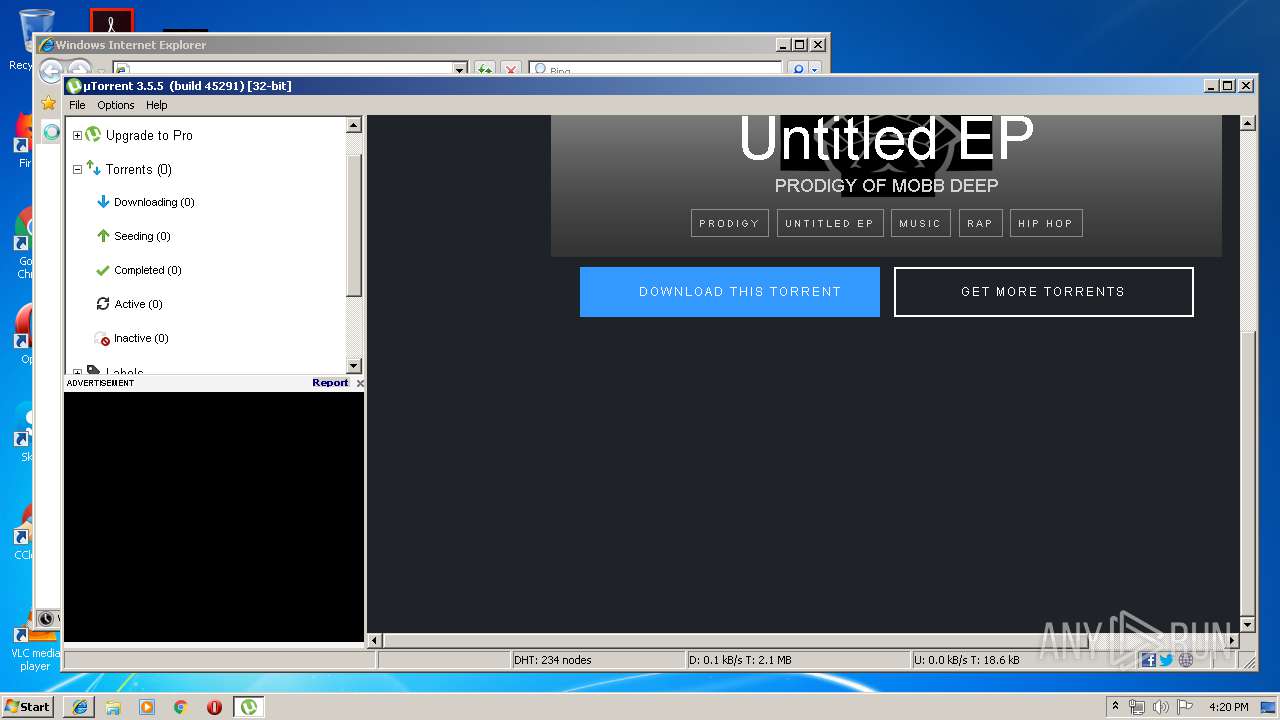
Task: Click the Action Center flag tray icon
Action: click(x=1185, y=707)
